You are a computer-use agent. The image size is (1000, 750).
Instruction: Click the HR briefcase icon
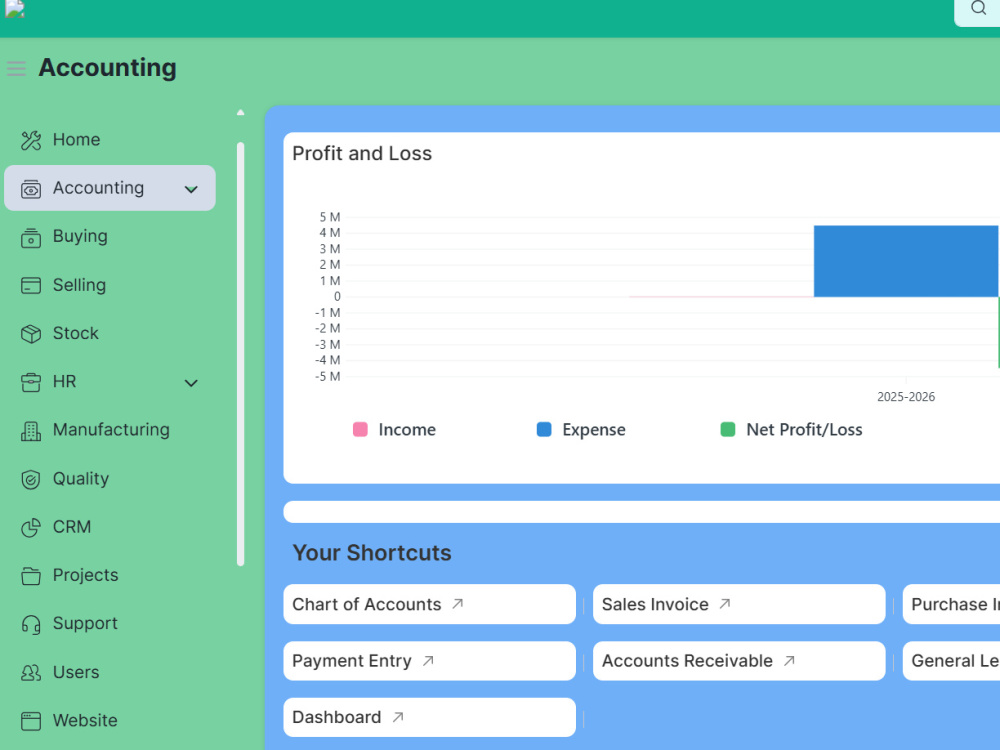click(x=31, y=382)
